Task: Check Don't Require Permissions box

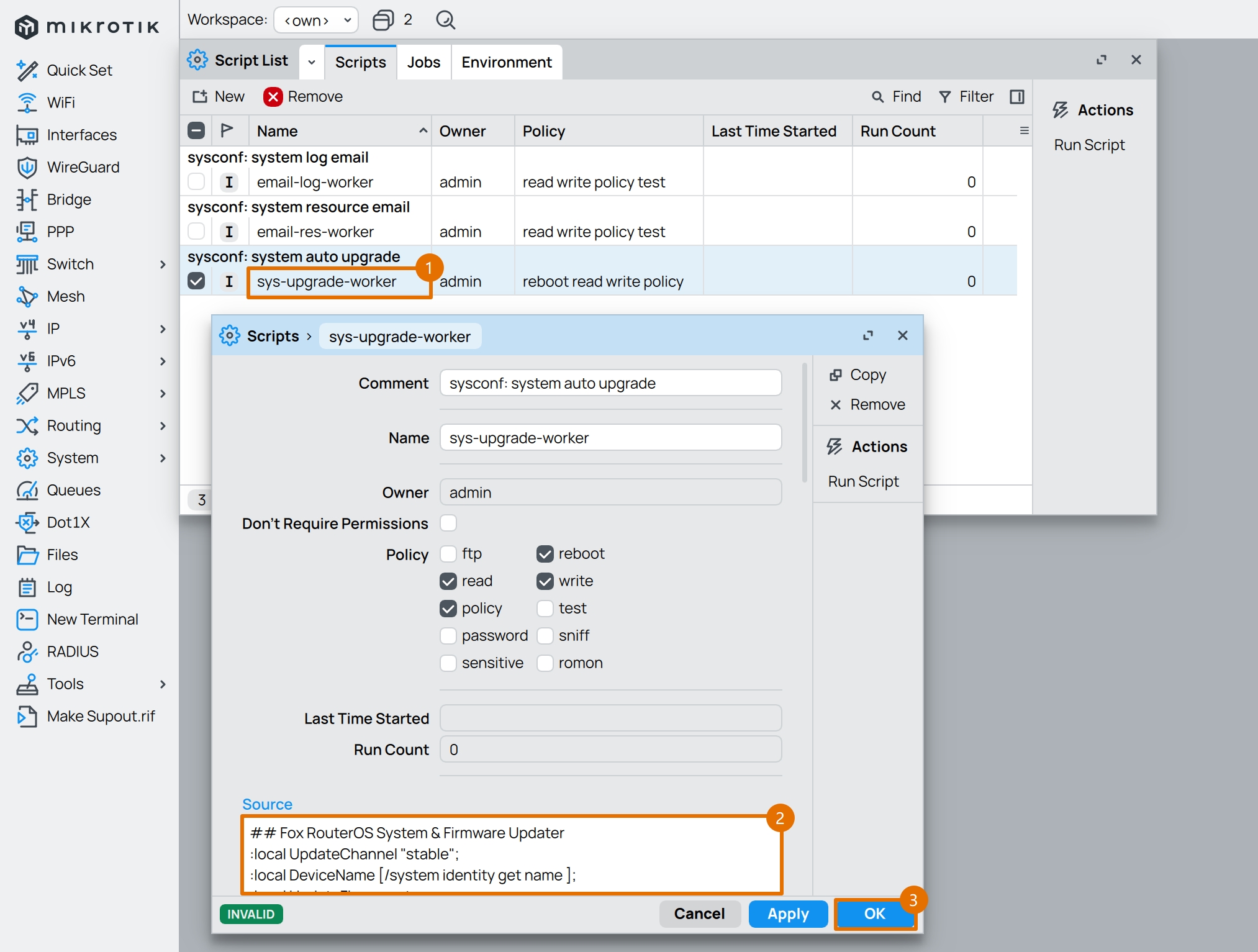Action: [x=448, y=524]
